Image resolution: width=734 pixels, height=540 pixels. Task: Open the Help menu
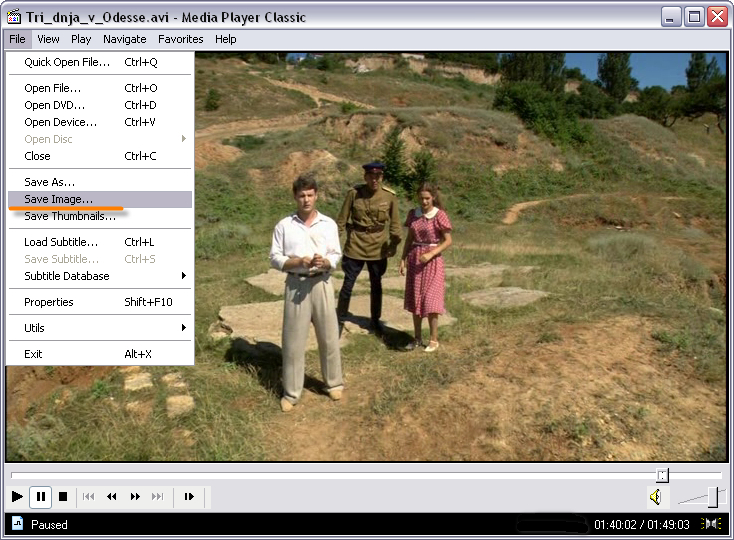click(226, 39)
